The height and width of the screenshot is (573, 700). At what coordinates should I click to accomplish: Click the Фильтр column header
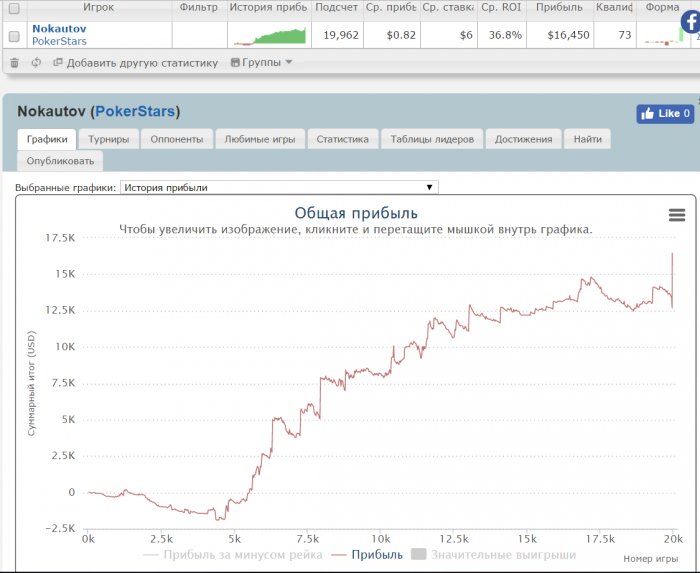pos(199,7)
